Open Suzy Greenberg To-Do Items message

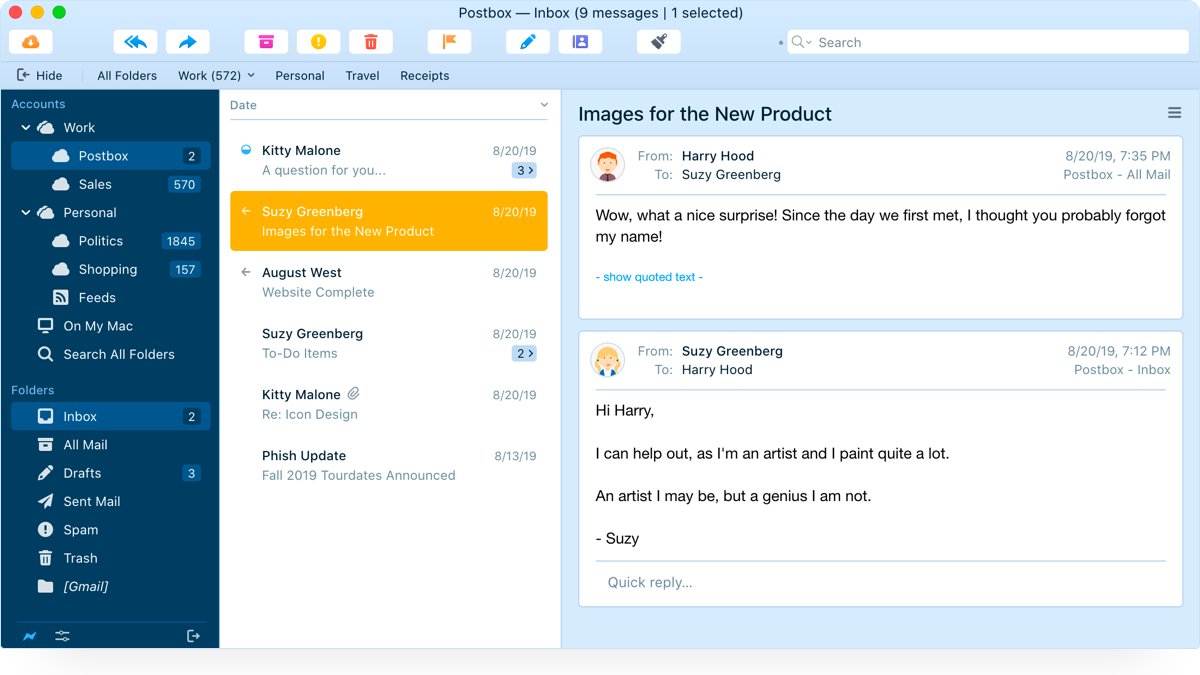point(389,343)
